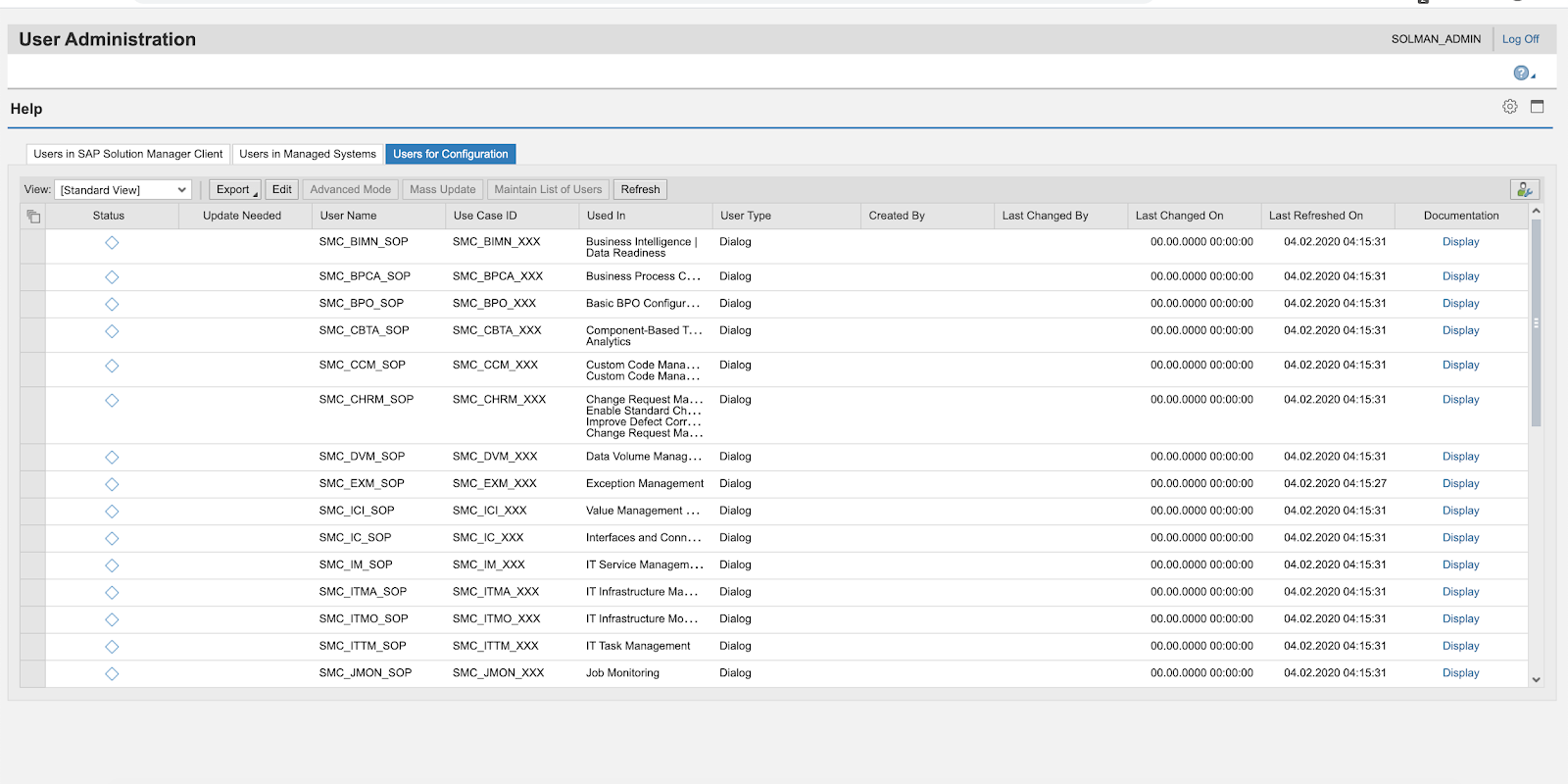The width and height of the screenshot is (1568, 784).
Task: Click status diamond for SMC_IC_SOP
Action: tap(112, 538)
